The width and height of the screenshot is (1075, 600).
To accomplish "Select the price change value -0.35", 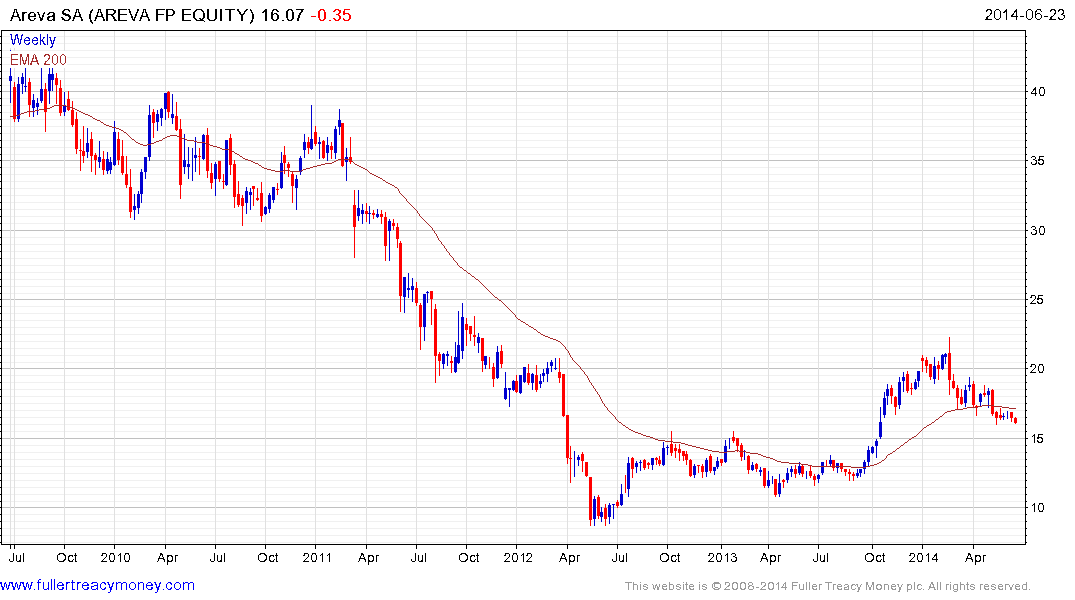I will point(331,15).
